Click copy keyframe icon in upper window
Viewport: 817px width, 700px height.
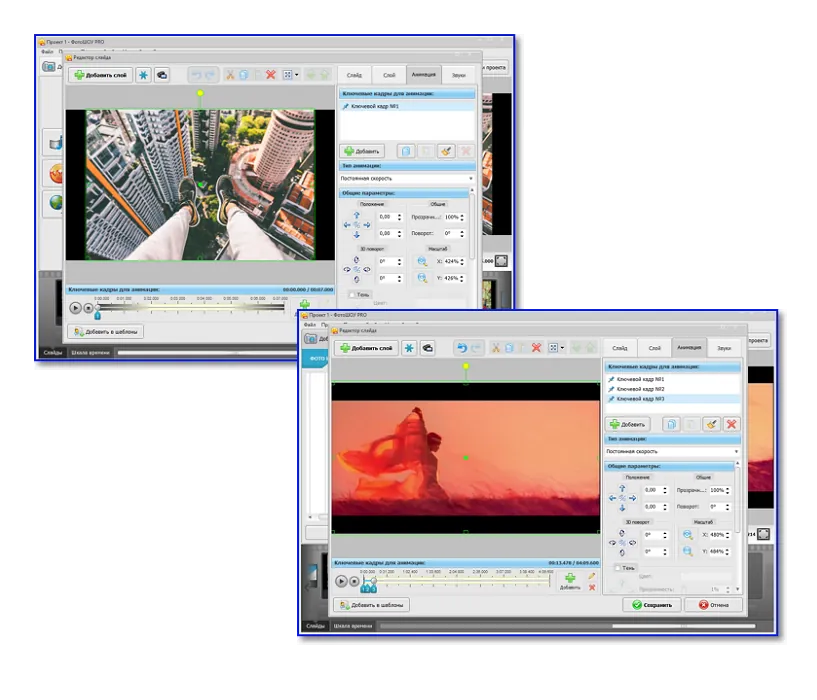tap(406, 151)
